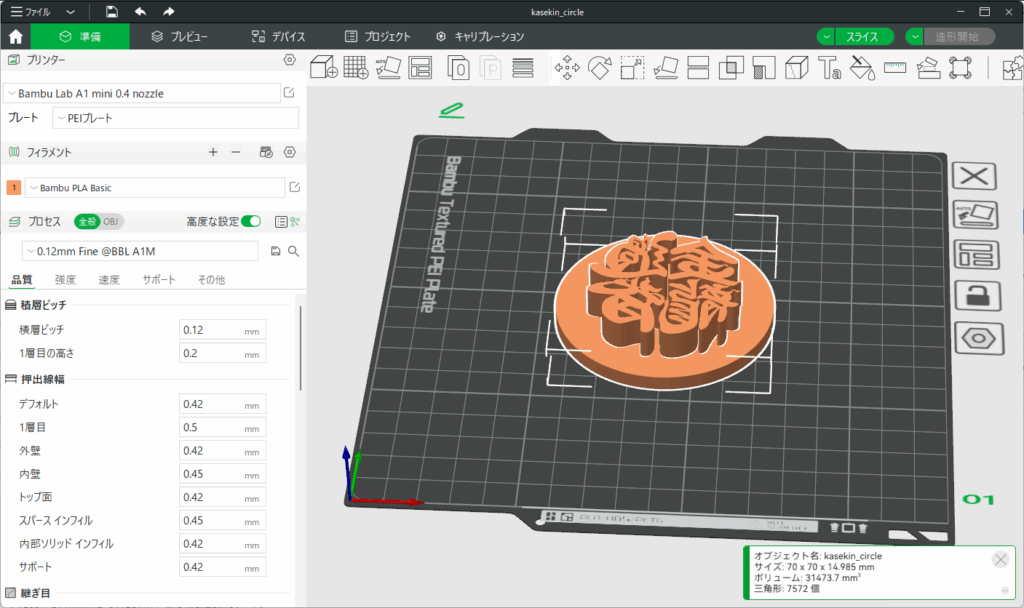
Task: Click the redo arrow in title bar
Action: pos(168,12)
